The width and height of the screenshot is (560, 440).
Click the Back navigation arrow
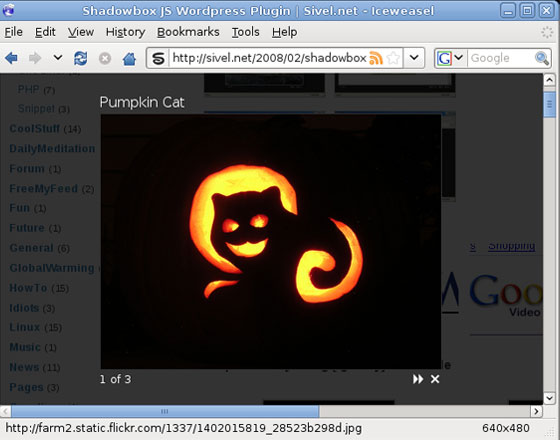[11, 58]
